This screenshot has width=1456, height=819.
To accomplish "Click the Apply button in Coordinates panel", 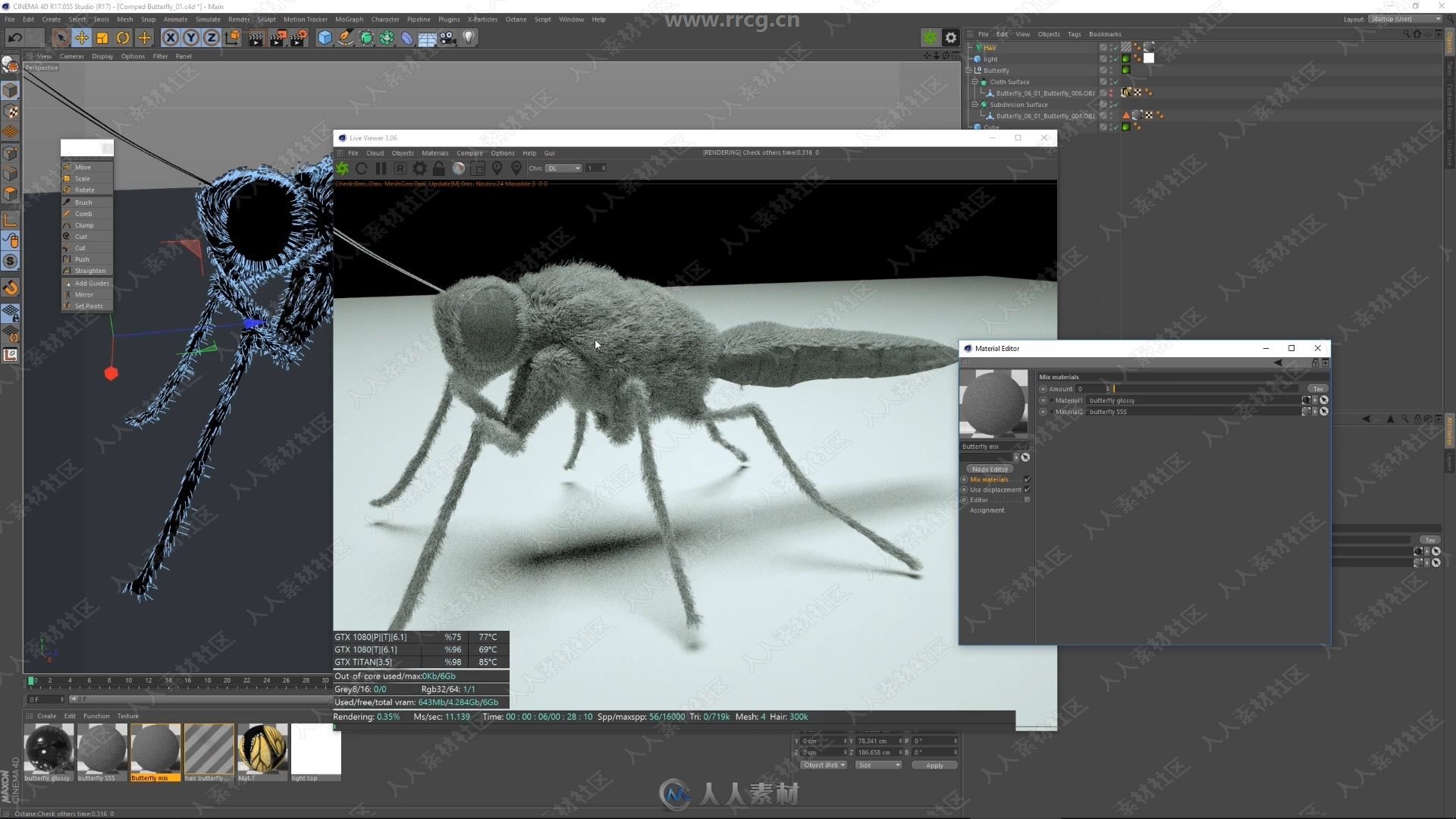I will point(934,766).
